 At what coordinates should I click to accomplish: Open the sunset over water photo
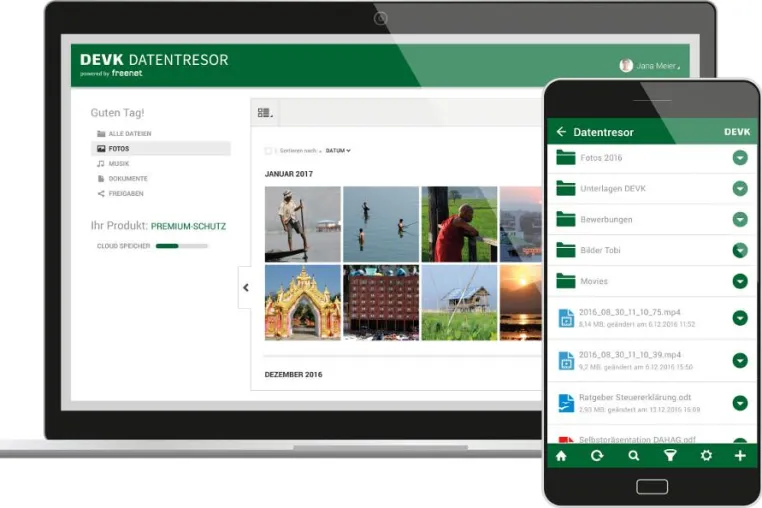(521, 302)
